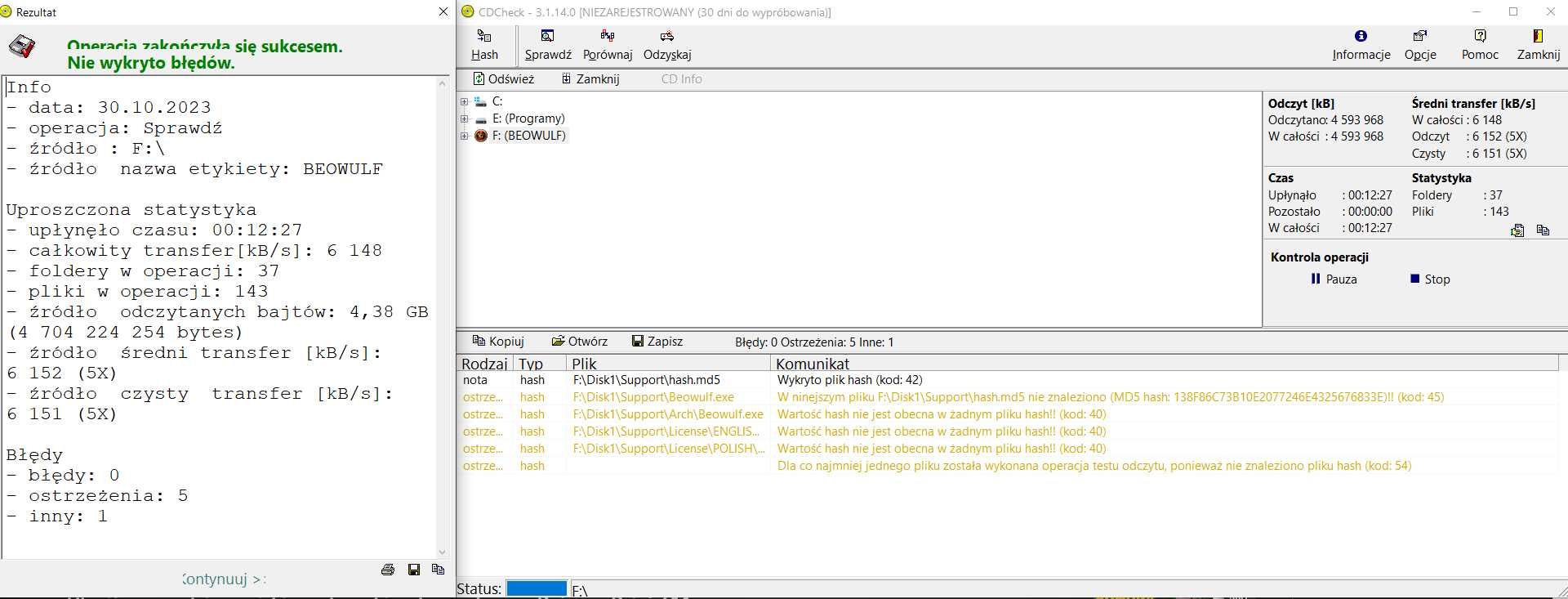
Task: Select F: (BEOWULF) disc in tree
Action: click(528, 136)
